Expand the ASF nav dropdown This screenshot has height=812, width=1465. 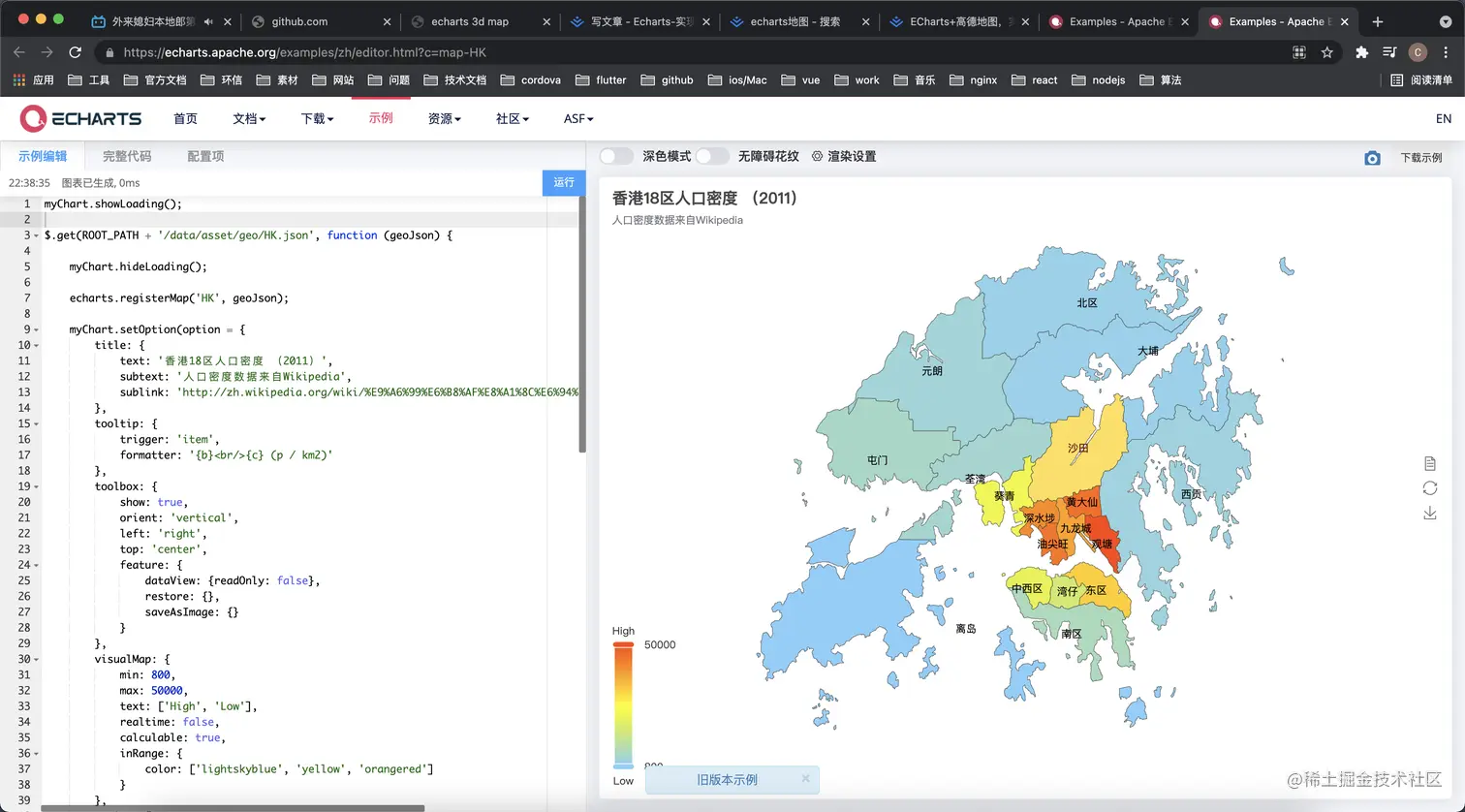[x=578, y=118]
